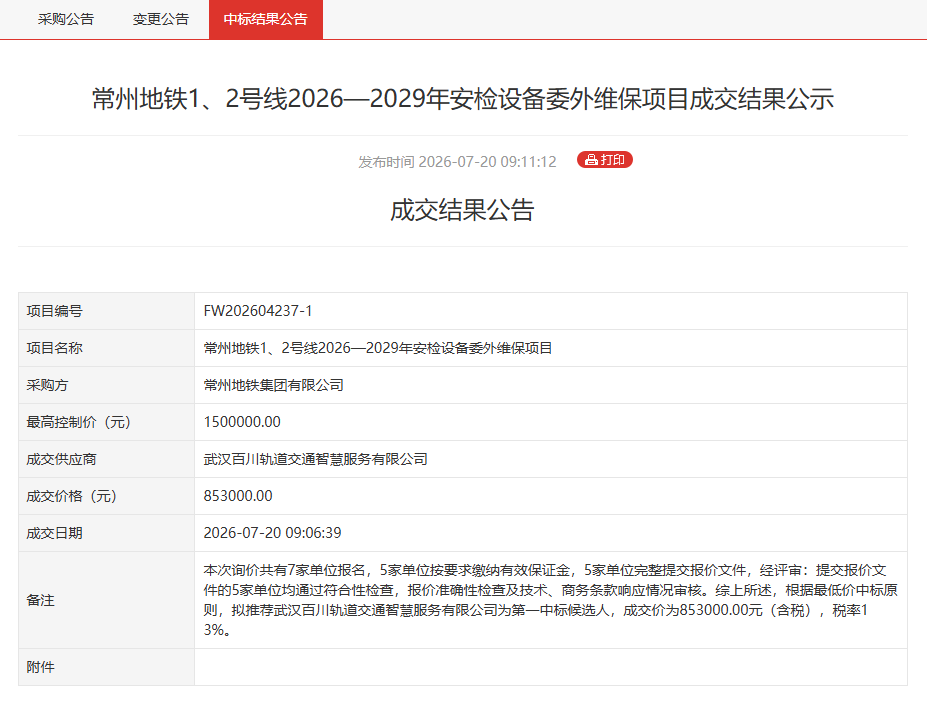The height and width of the screenshot is (727, 927).
Task: Click the 附件 label cell
Action: [106, 667]
